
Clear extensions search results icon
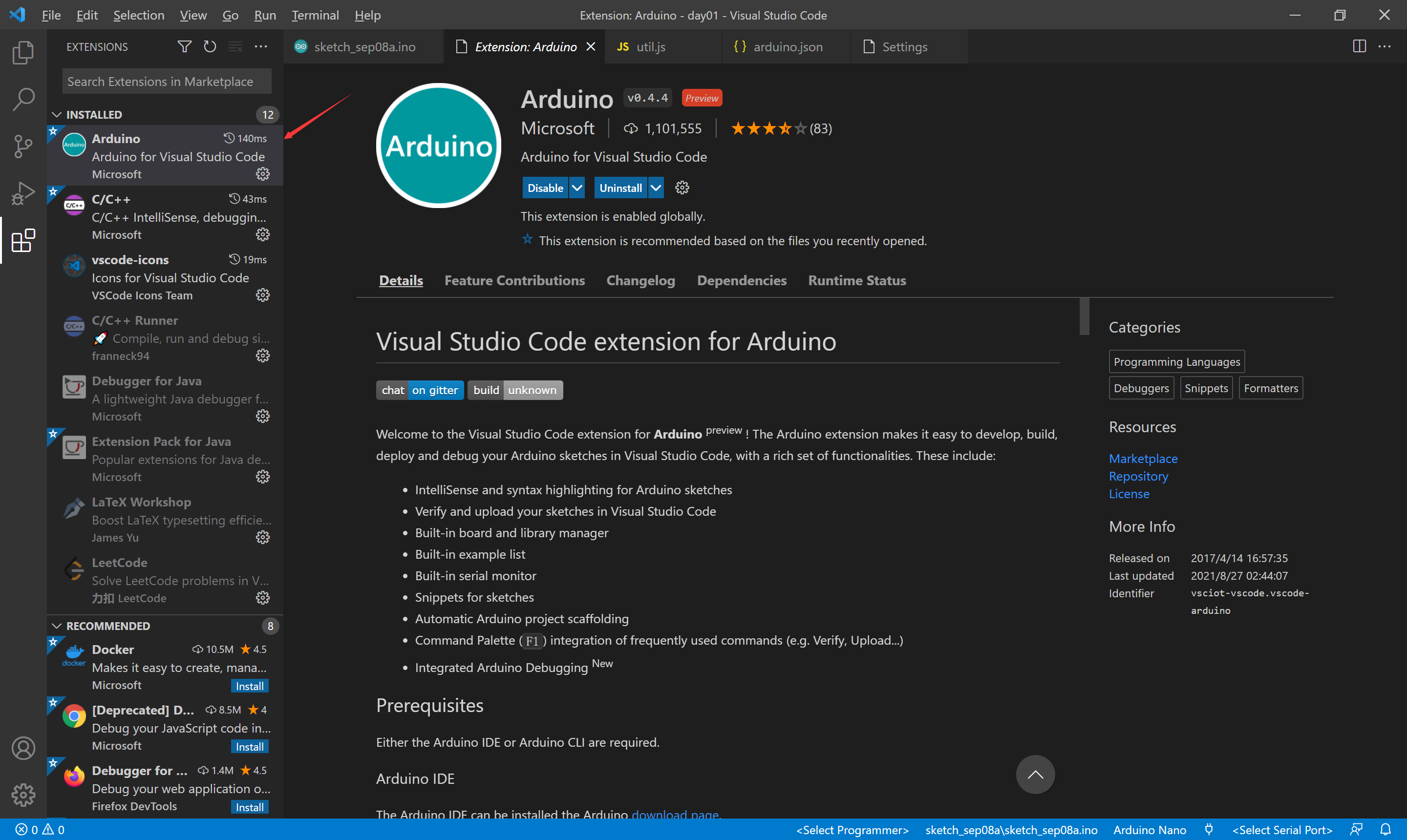click(x=235, y=46)
